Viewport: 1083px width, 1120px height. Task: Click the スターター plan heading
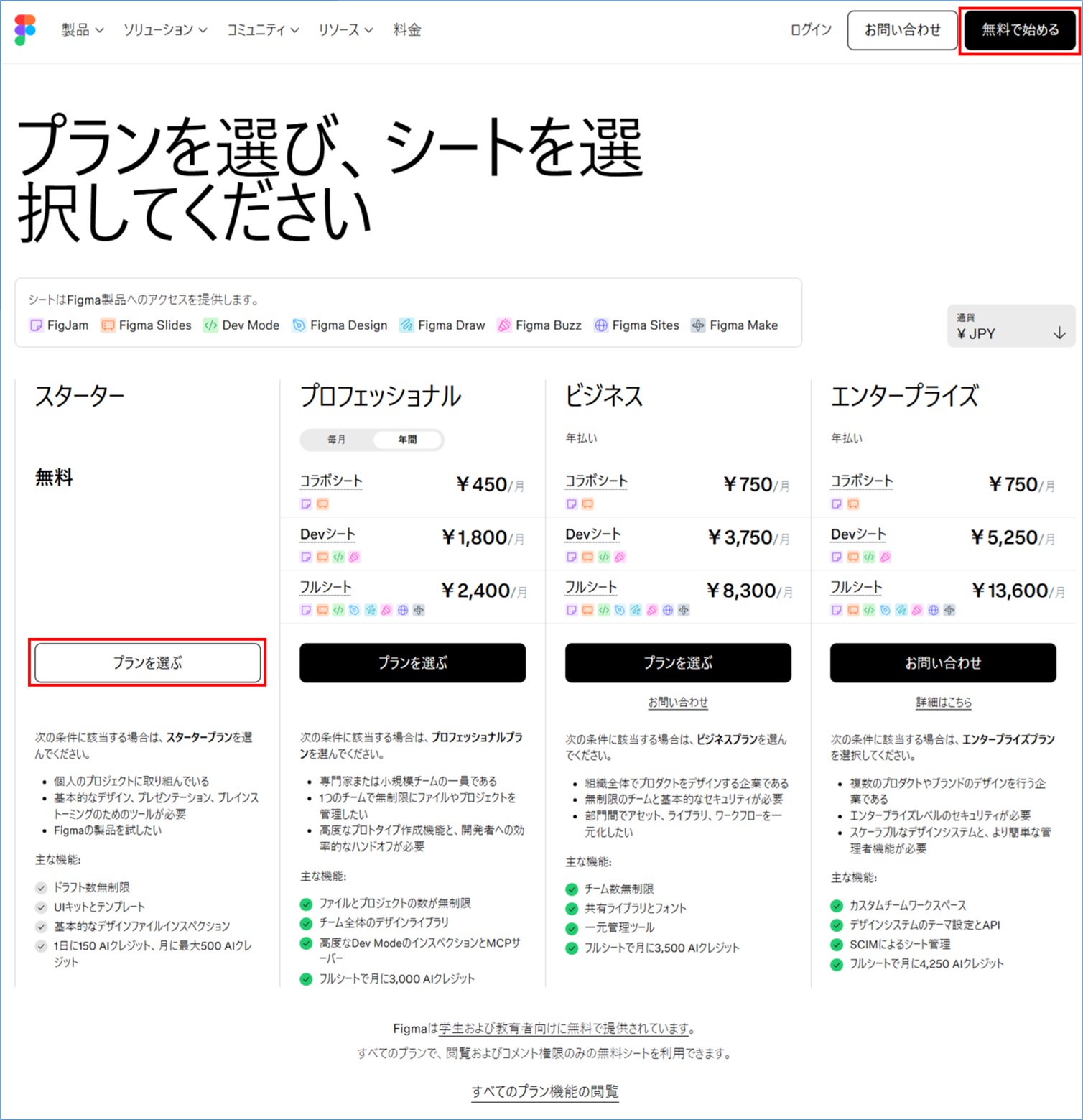[80, 396]
